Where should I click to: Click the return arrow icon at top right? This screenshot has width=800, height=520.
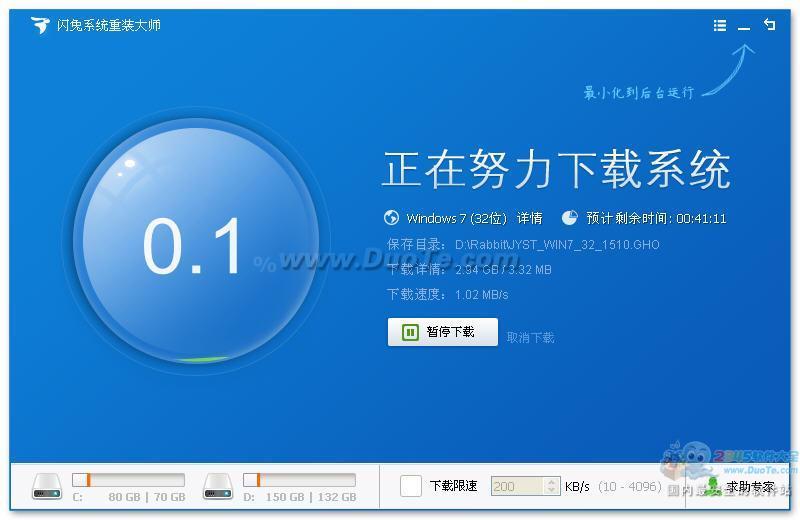pos(769,24)
